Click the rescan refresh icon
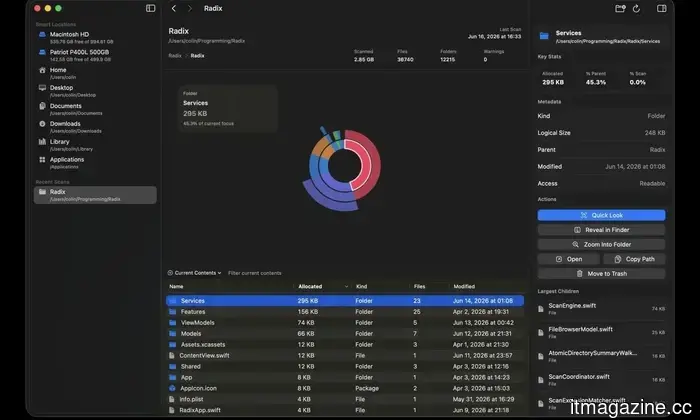Screen dimensions: 700x420 (636, 8)
